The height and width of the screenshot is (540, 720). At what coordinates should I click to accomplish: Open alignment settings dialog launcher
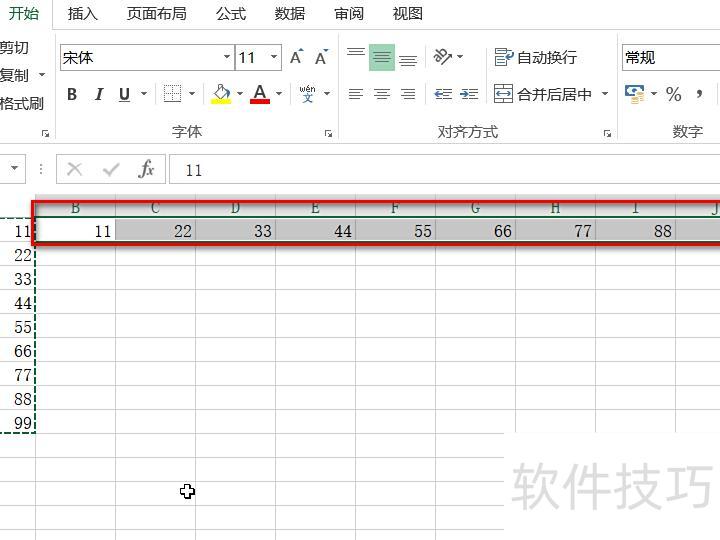pyautogui.click(x=608, y=133)
